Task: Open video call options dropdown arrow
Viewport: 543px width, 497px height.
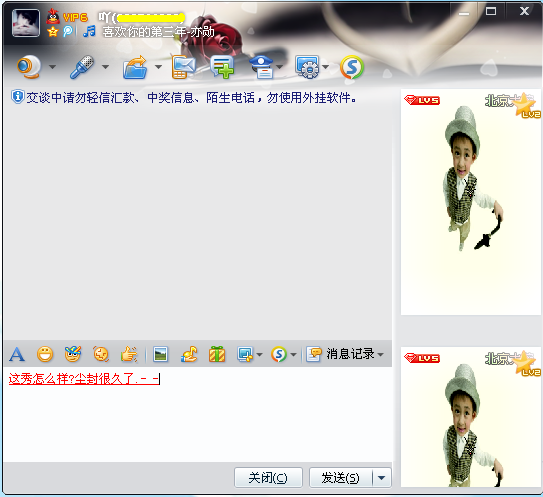Action: (x=52, y=66)
